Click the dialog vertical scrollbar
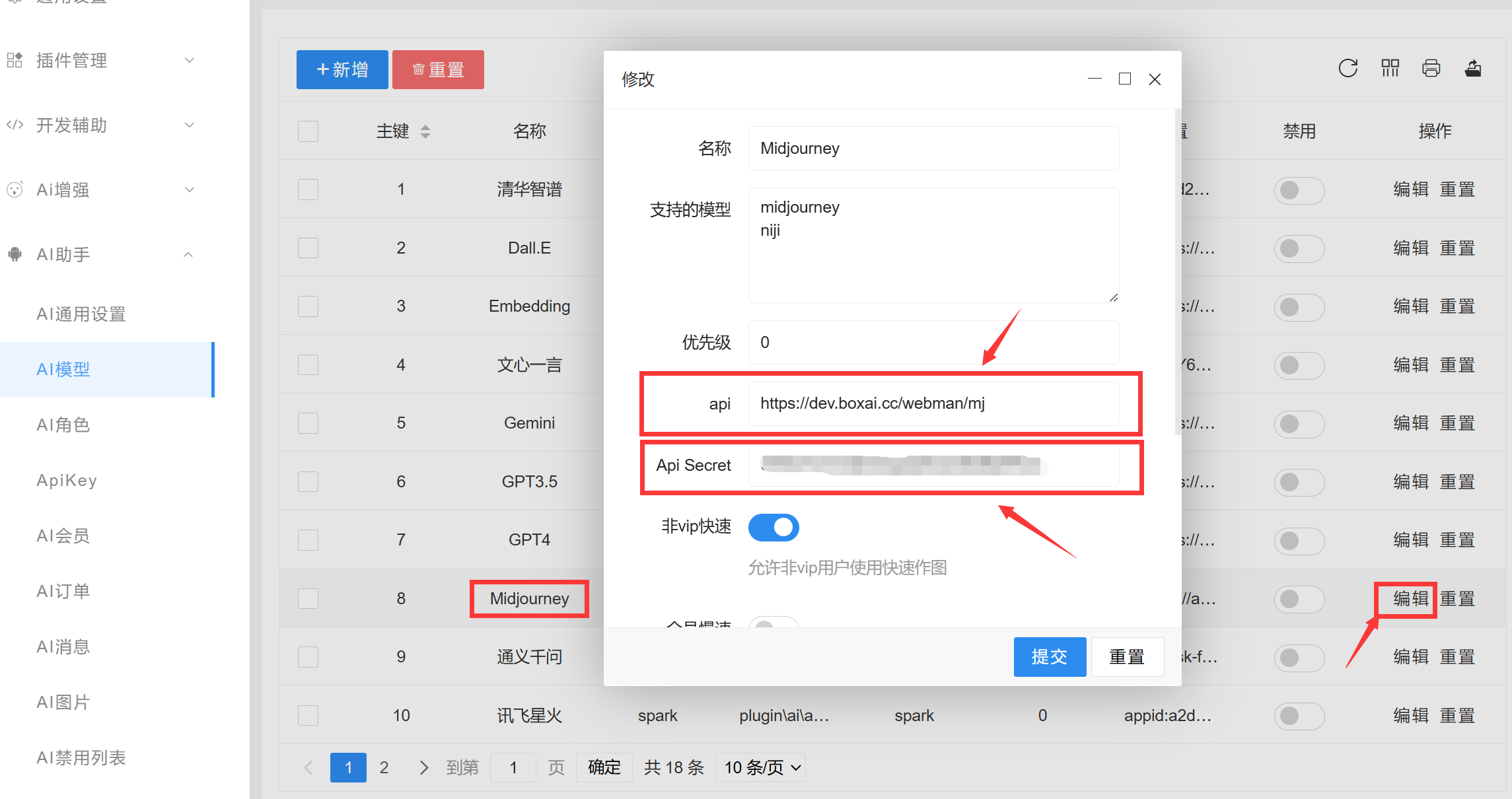This screenshot has height=799, width=1512. pos(1178,272)
